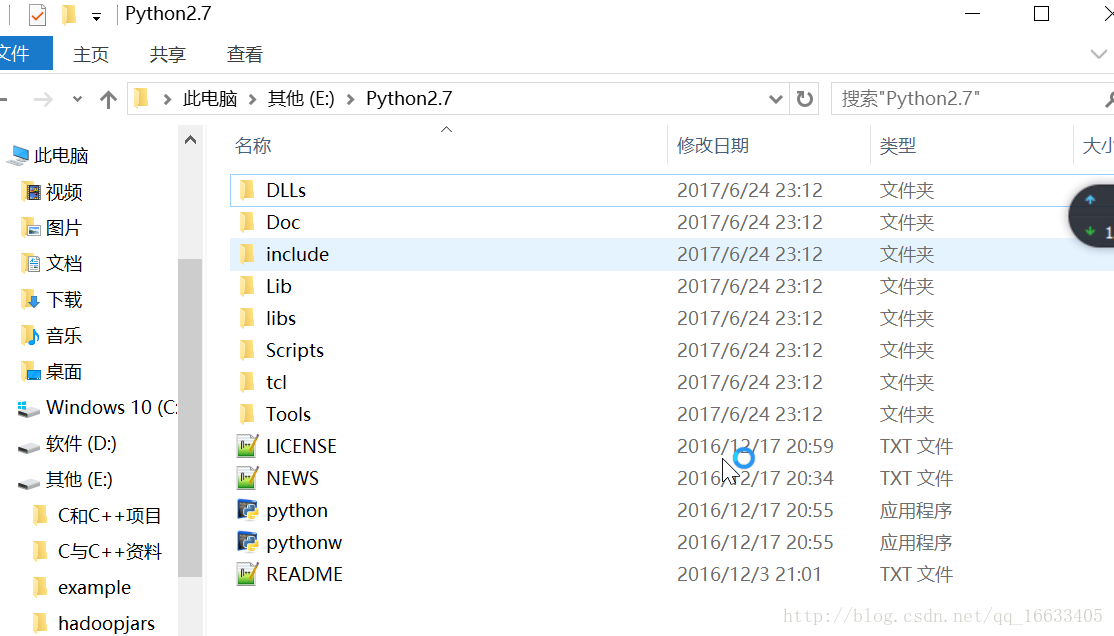Viewport: 1114px width, 636px height.
Task: Click the navigation pane scrollbar thumb
Action: pyautogui.click(x=190, y=418)
